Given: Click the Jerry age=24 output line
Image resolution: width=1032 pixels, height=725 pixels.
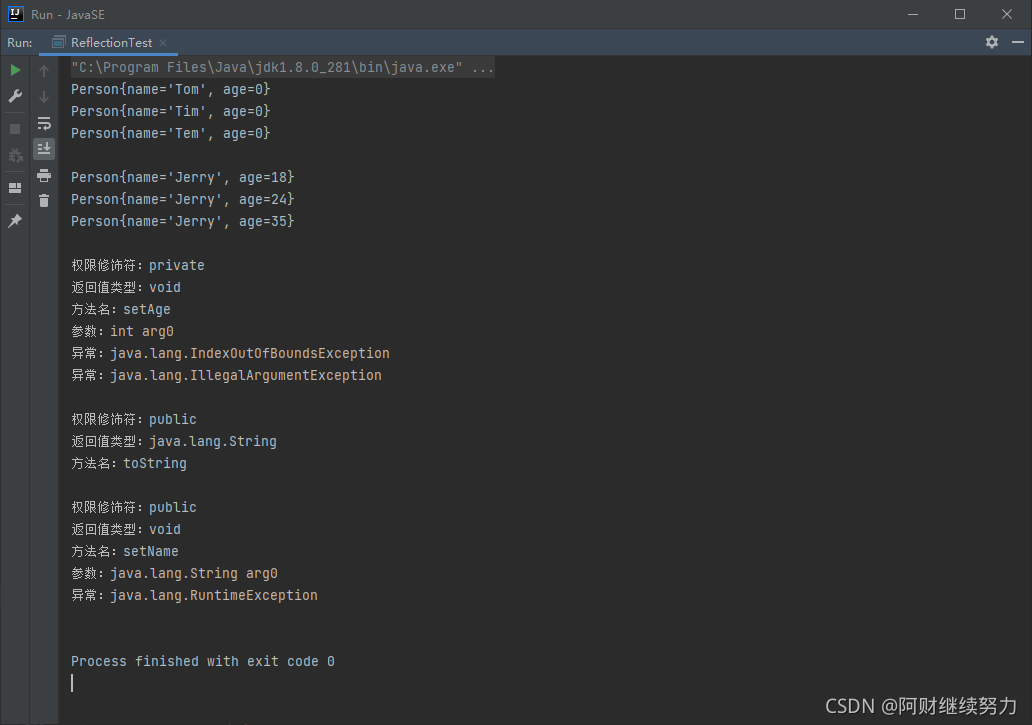Looking at the screenshot, I should click(182, 199).
